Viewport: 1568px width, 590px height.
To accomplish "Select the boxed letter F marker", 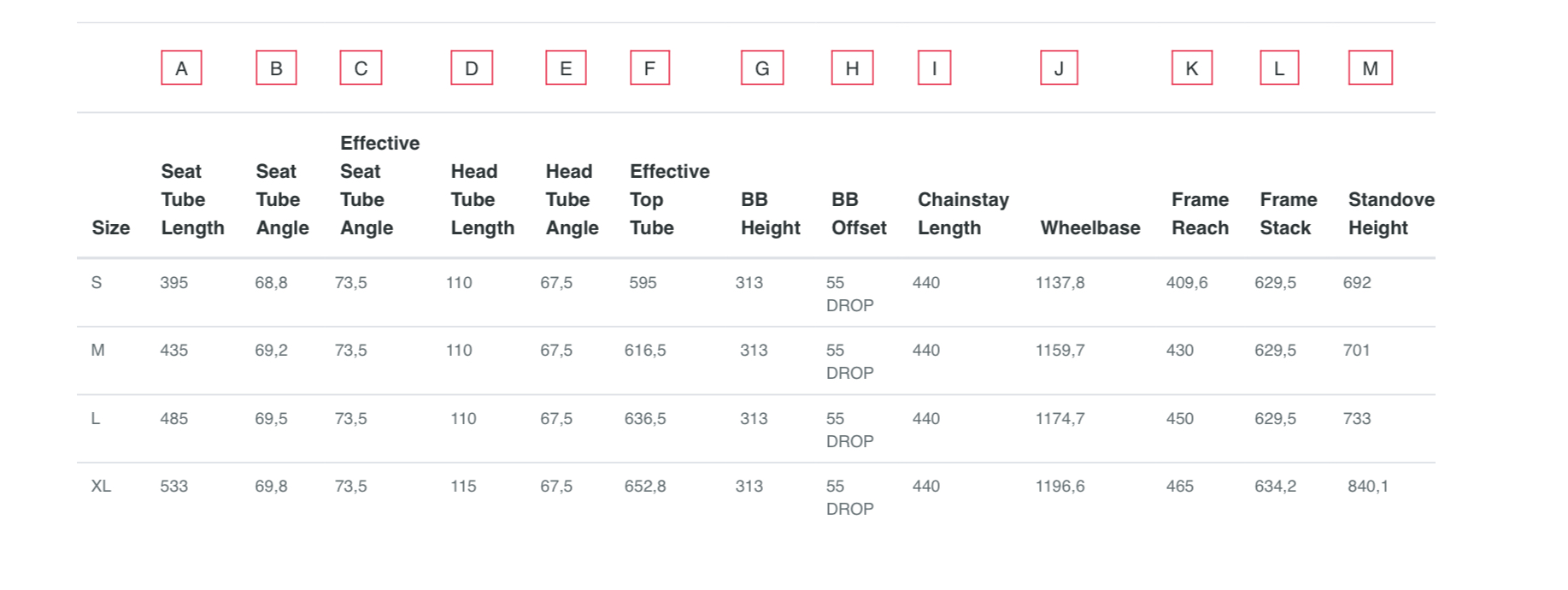I will 649,68.
